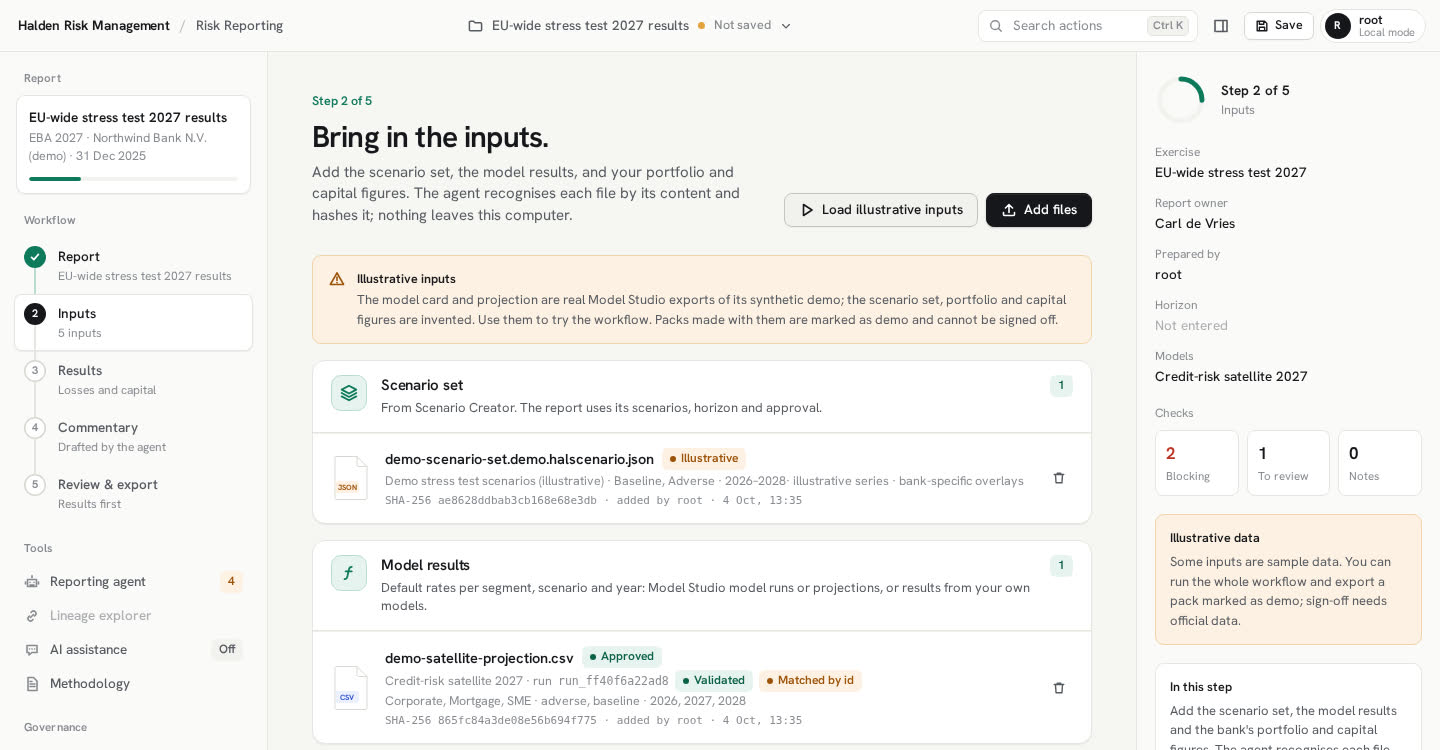The image size is (1440, 750).
Task: Click the Methodology book icon
Action: click(32, 683)
